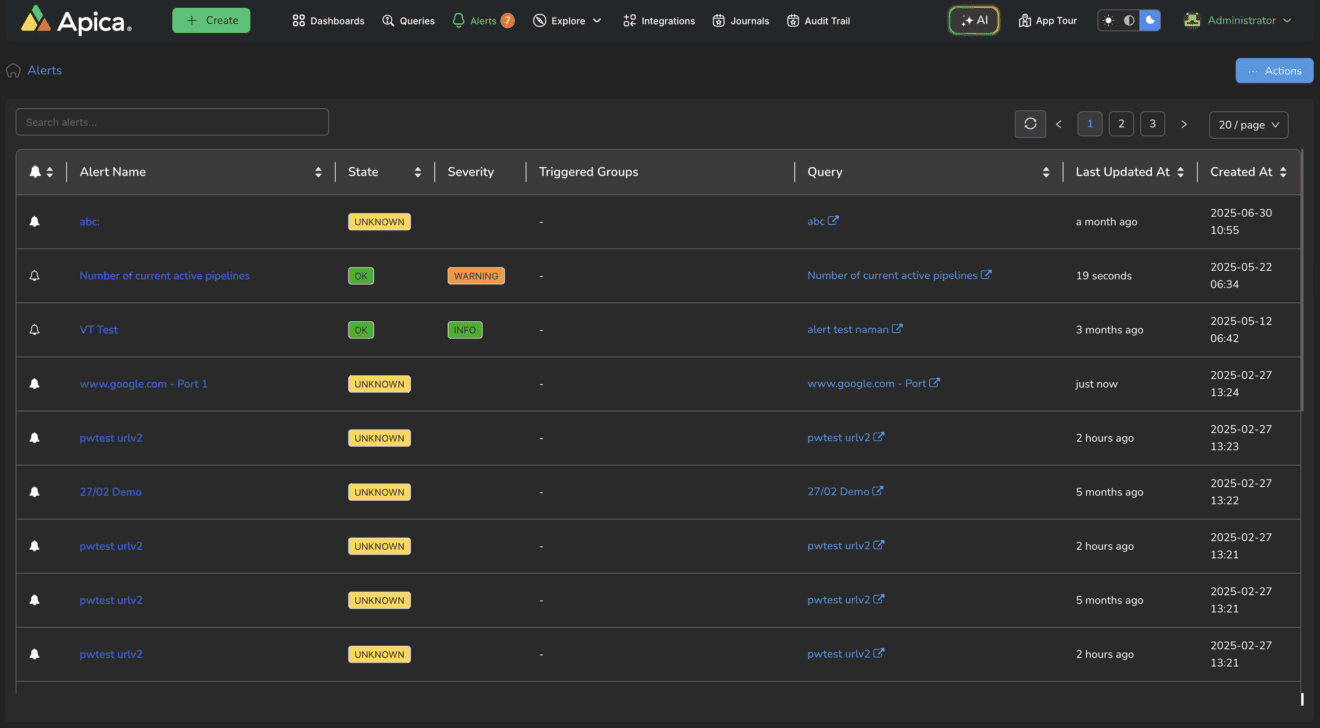The image size is (1320, 728).
Task: Switch to dark moon theme mode
Action: tap(1150, 20)
